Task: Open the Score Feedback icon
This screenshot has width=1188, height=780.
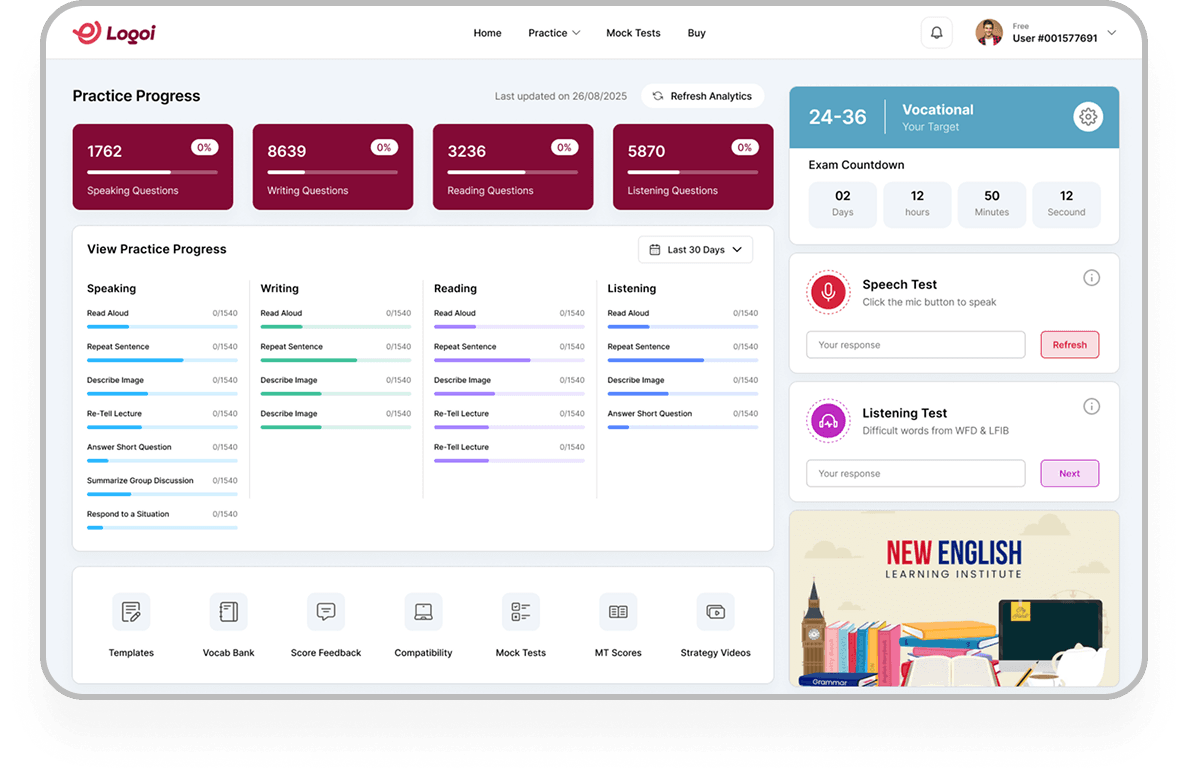Action: (x=326, y=612)
